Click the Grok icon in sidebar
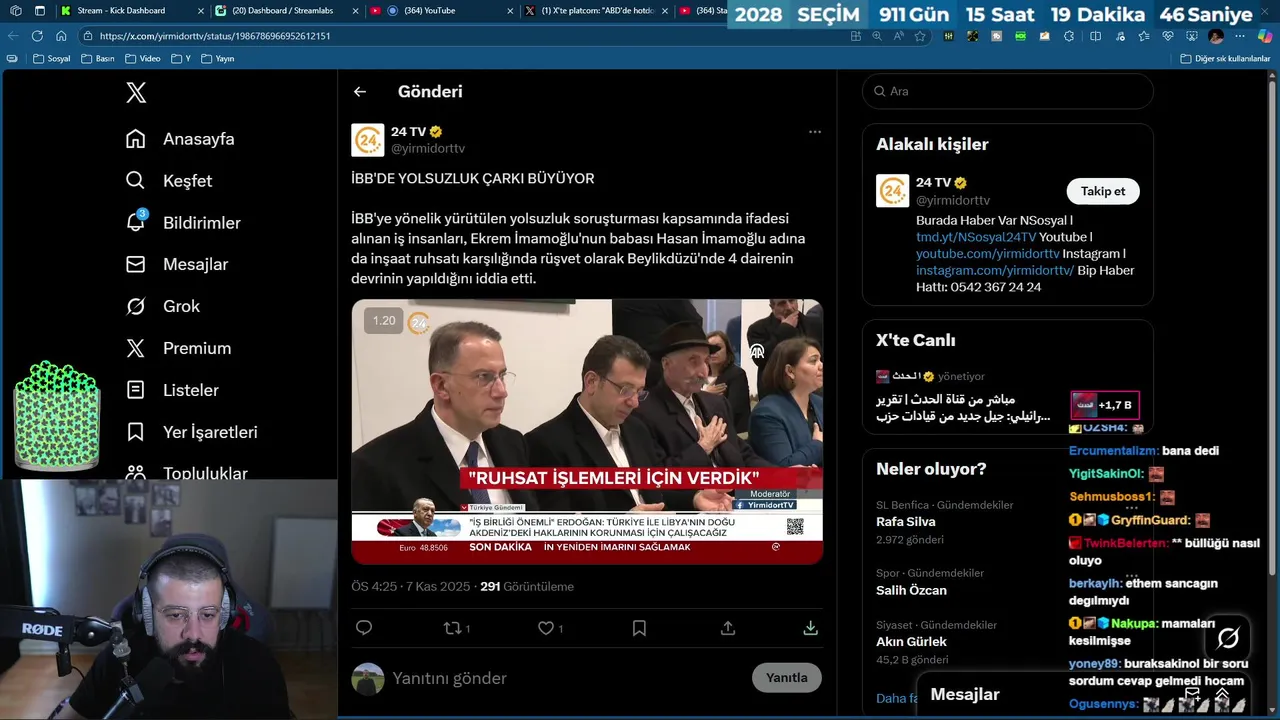This screenshot has height=720, width=1280. pos(136,307)
